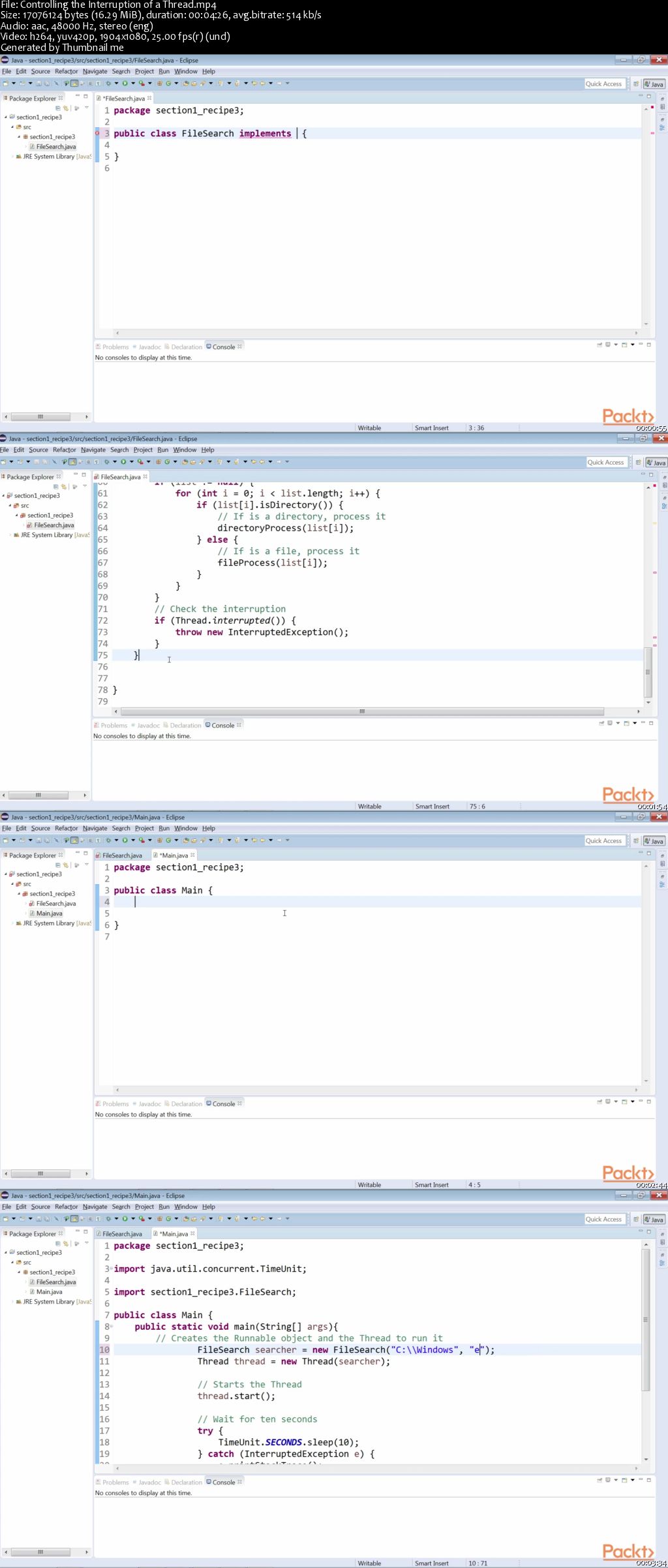The width and height of the screenshot is (668, 1568).
Task: Click the Debug icon in the 00:01:54 frame toolbar
Action: point(106,462)
